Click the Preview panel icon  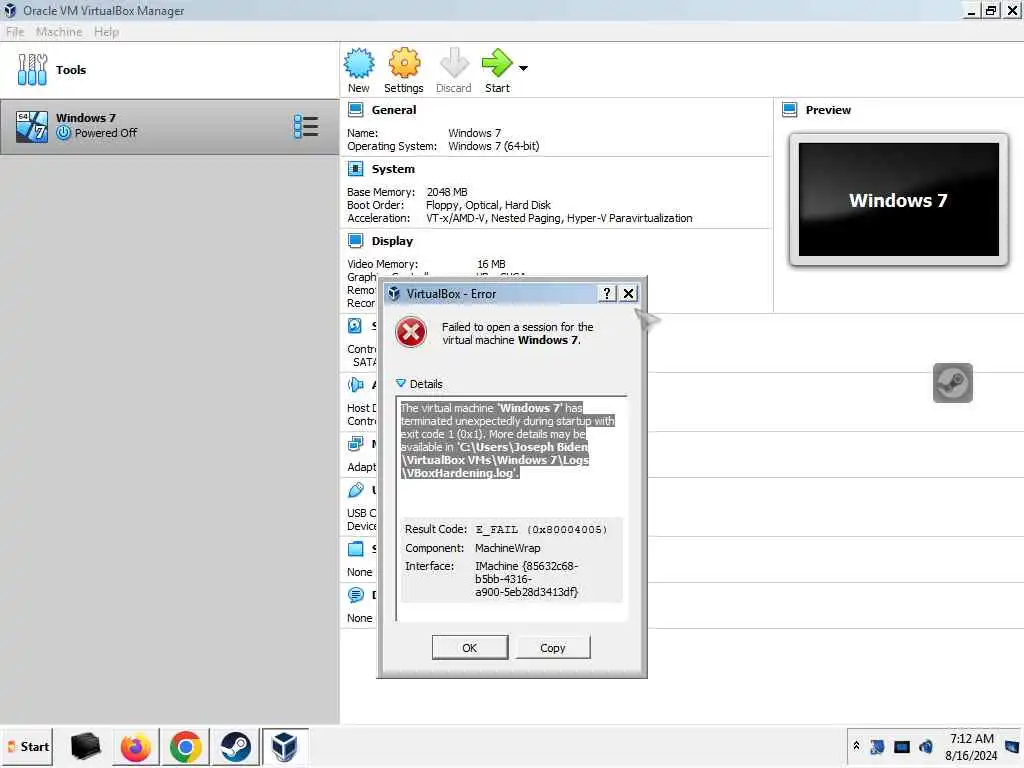(x=790, y=110)
